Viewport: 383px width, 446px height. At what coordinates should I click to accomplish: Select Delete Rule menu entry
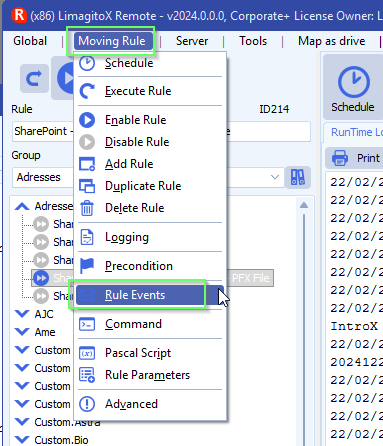150,208
